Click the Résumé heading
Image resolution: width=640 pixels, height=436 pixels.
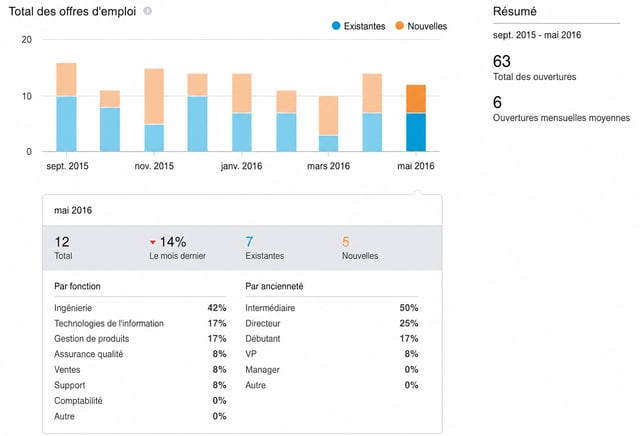pyautogui.click(x=514, y=11)
